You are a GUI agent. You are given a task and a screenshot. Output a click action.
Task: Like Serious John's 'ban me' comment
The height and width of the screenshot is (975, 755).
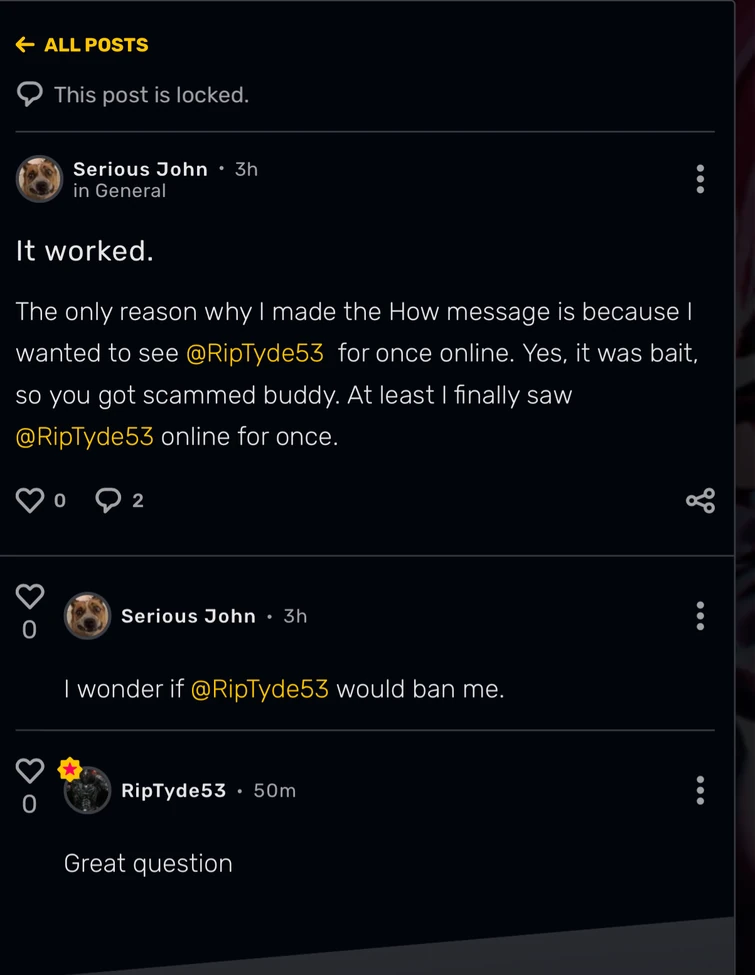coord(30,596)
